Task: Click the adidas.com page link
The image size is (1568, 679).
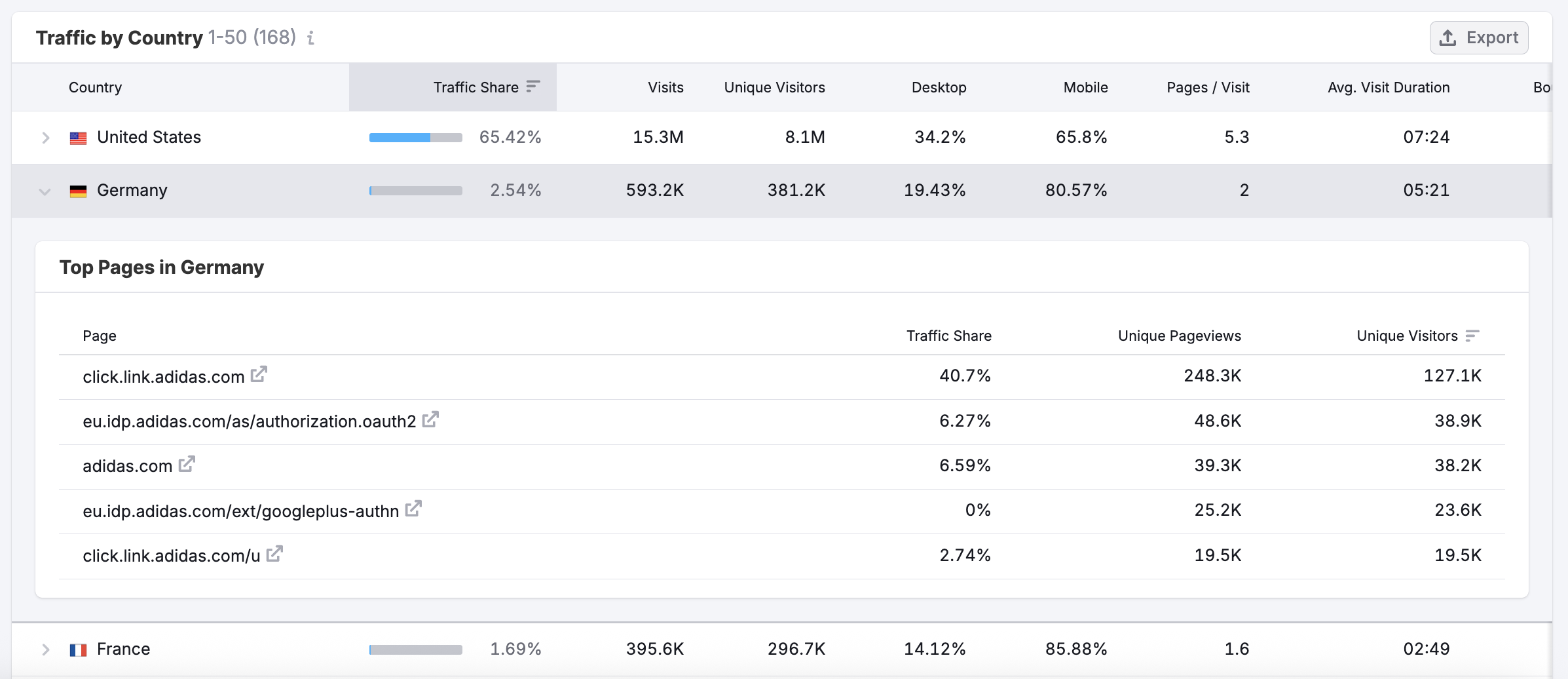Action: 127,466
